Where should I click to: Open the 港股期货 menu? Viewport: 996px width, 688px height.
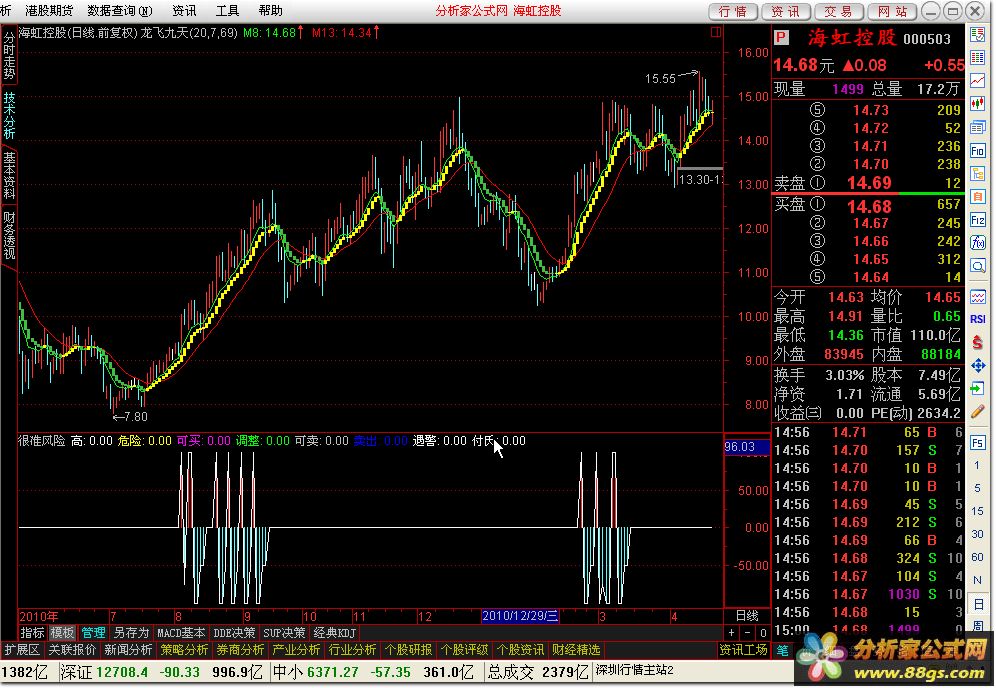point(49,11)
